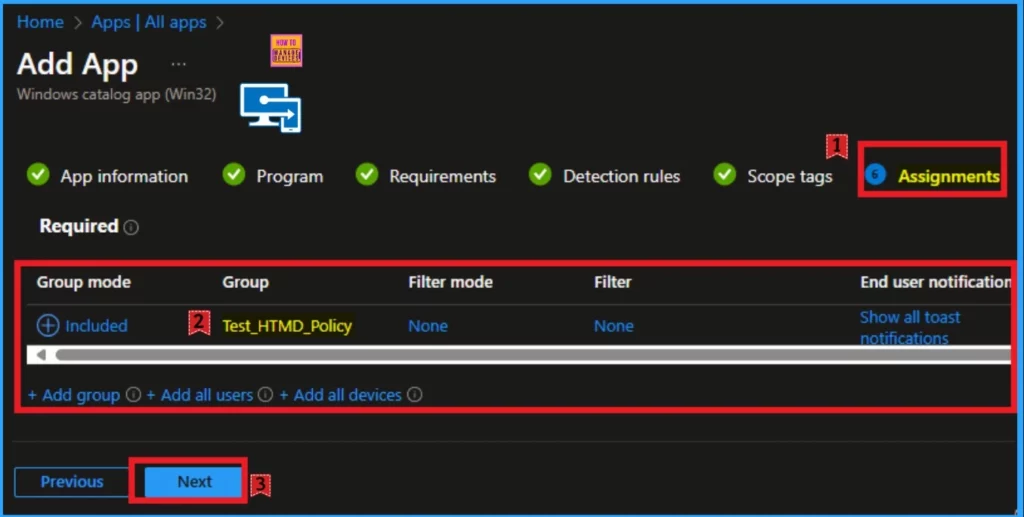Switch to Program step
This screenshot has width=1024, height=517.
[x=289, y=176]
